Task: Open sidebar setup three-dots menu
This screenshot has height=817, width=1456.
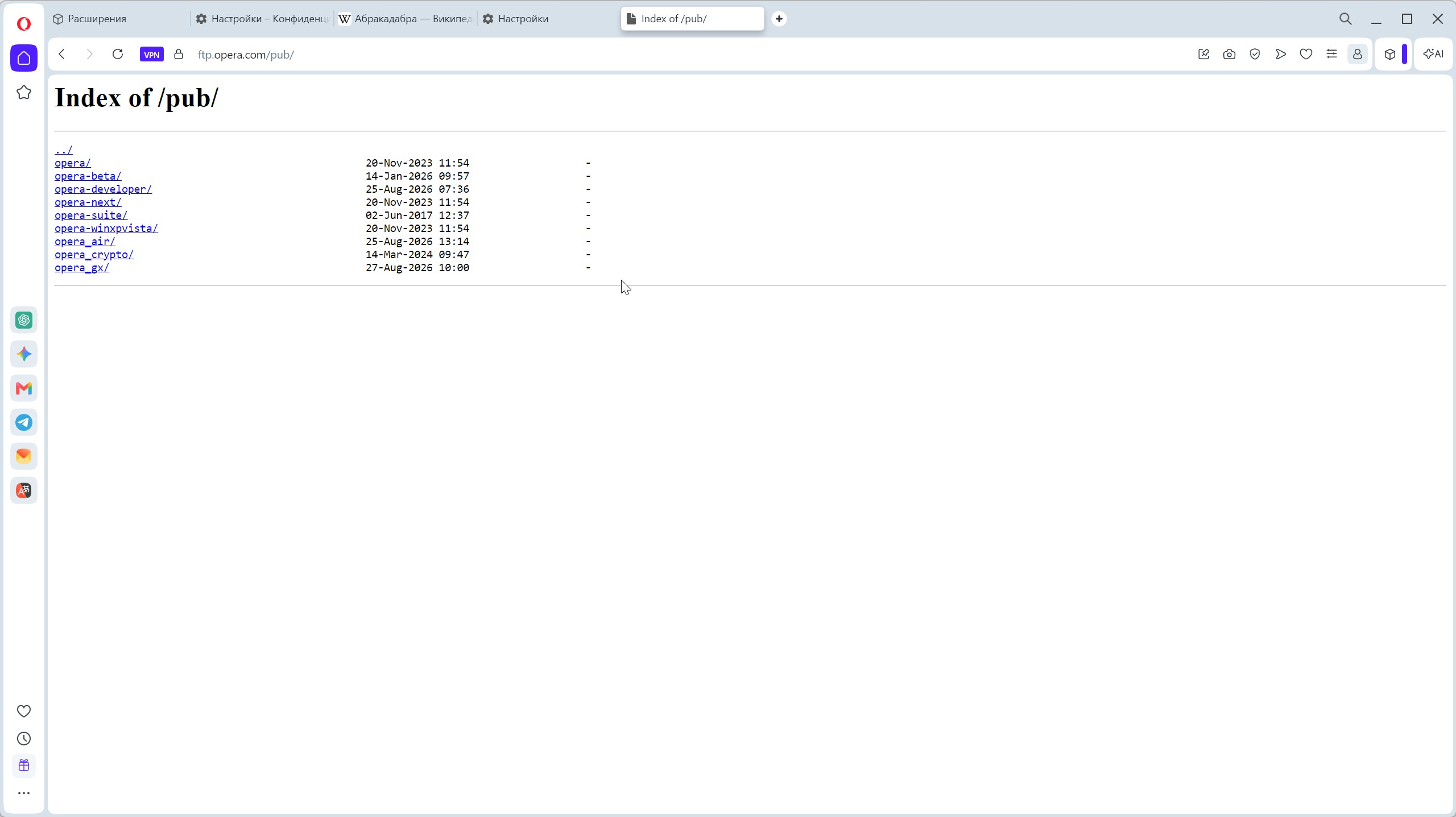Action: click(24, 793)
